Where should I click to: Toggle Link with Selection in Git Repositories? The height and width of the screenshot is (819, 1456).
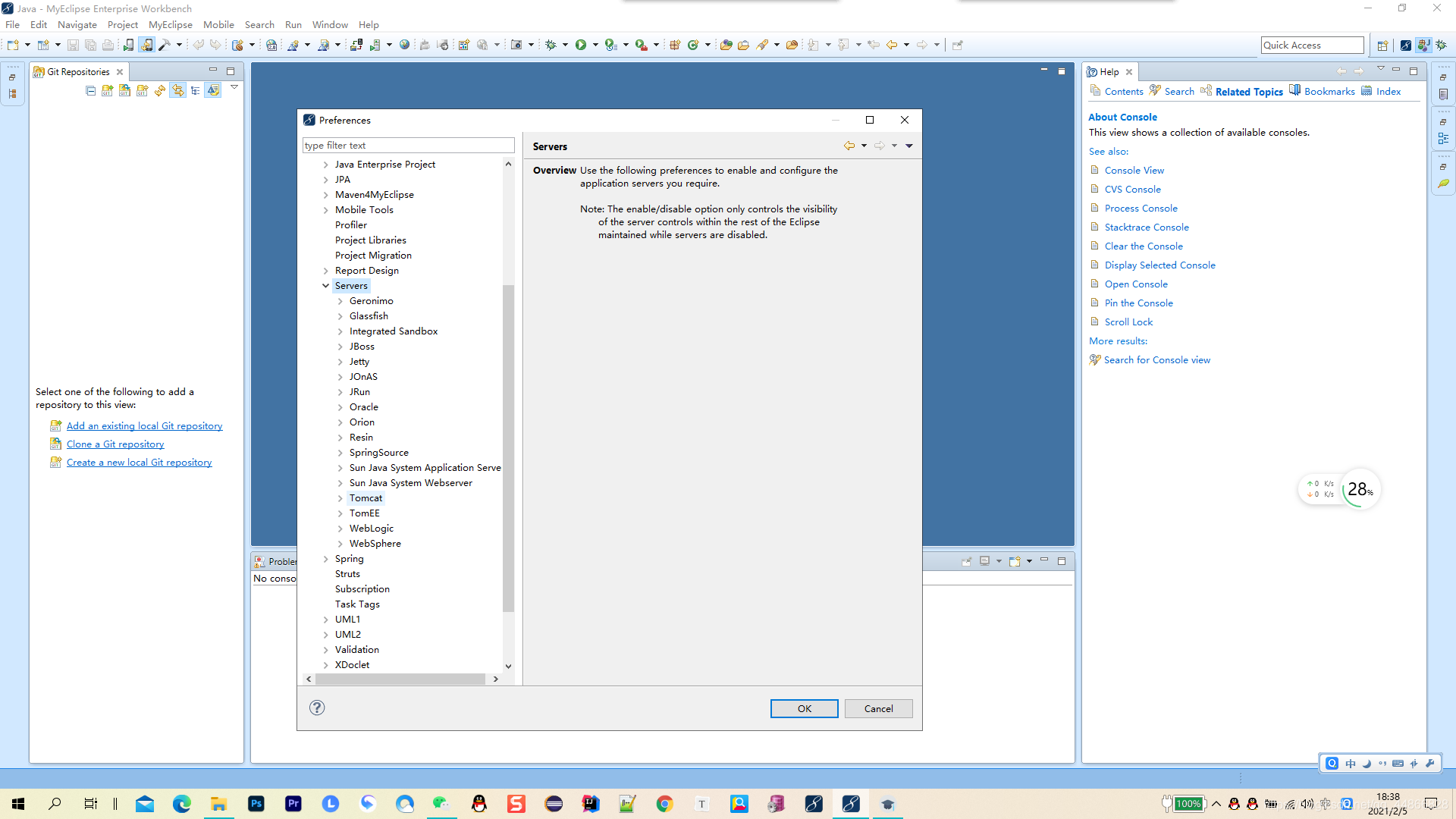click(177, 90)
